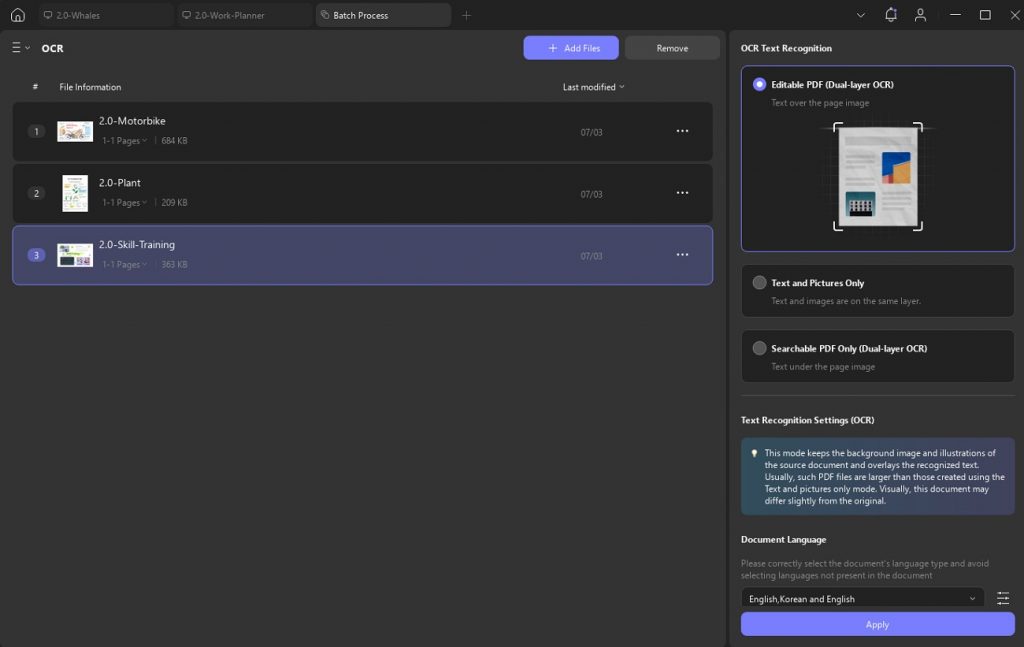Expand page range for 2.0-Plant
This screenshot has width=1024, height=647.
pos(124,202)
